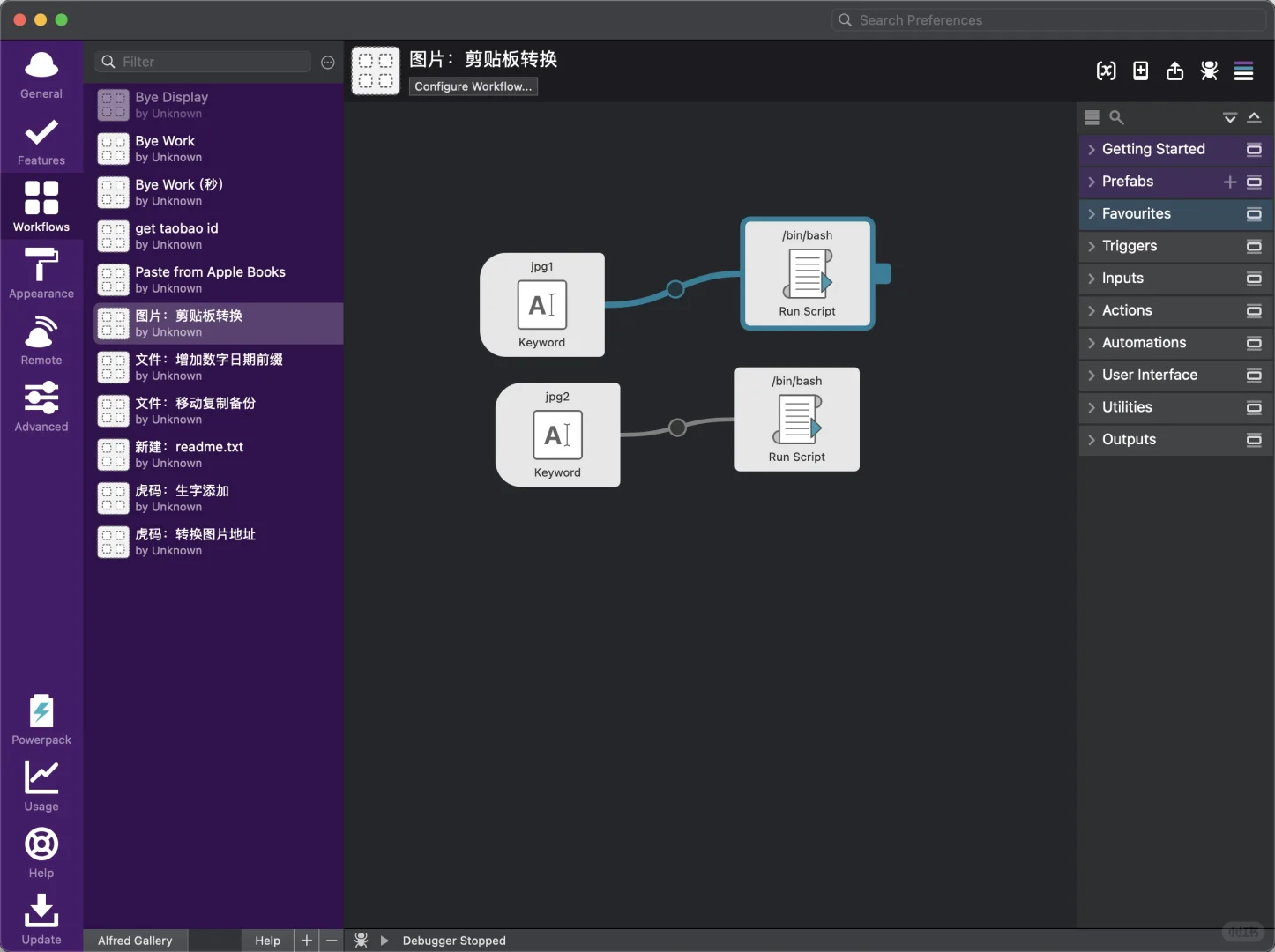Click the connection node after jpg1 Keyword
This screenshot has height=952, width=1275.
pyautogui.click(x=675, y=289)
